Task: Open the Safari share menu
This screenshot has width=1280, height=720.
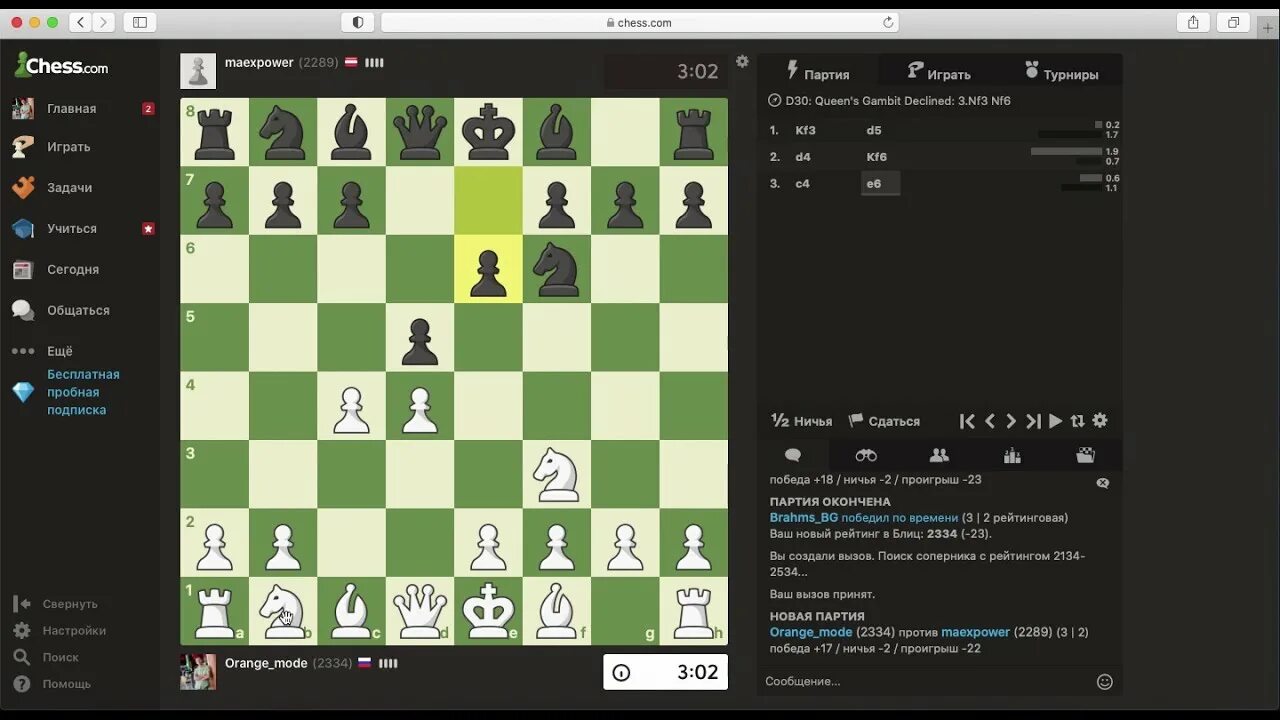Action: (1193, 22)
